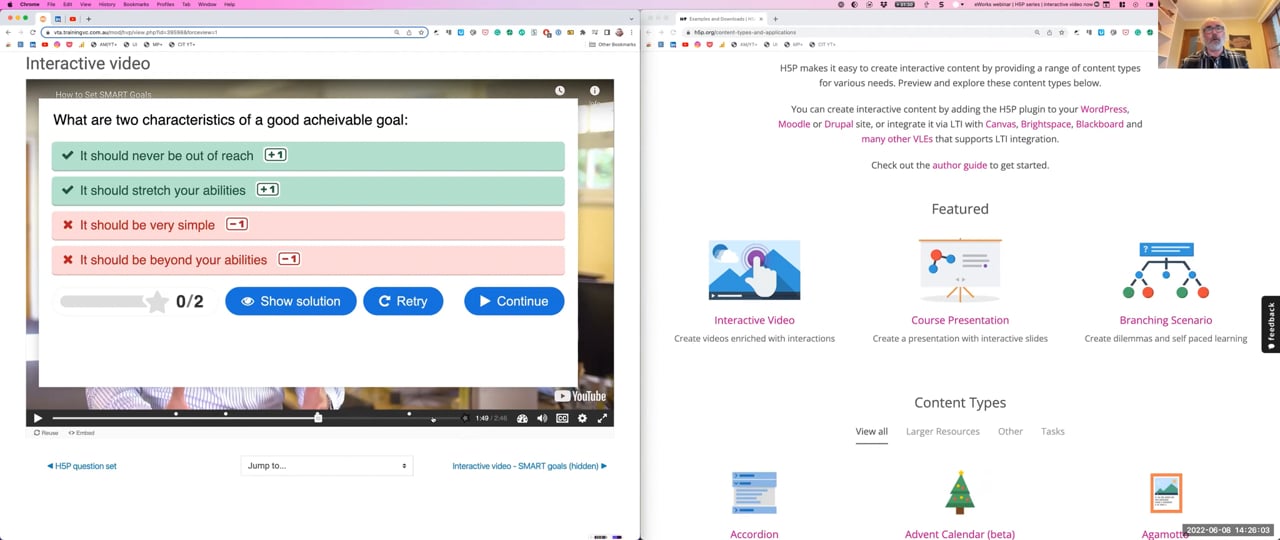Image resolution: width=1280 pixels, height=540 pixels.
Task: Open the Feedback side tab
Action: pos(1271,324)
